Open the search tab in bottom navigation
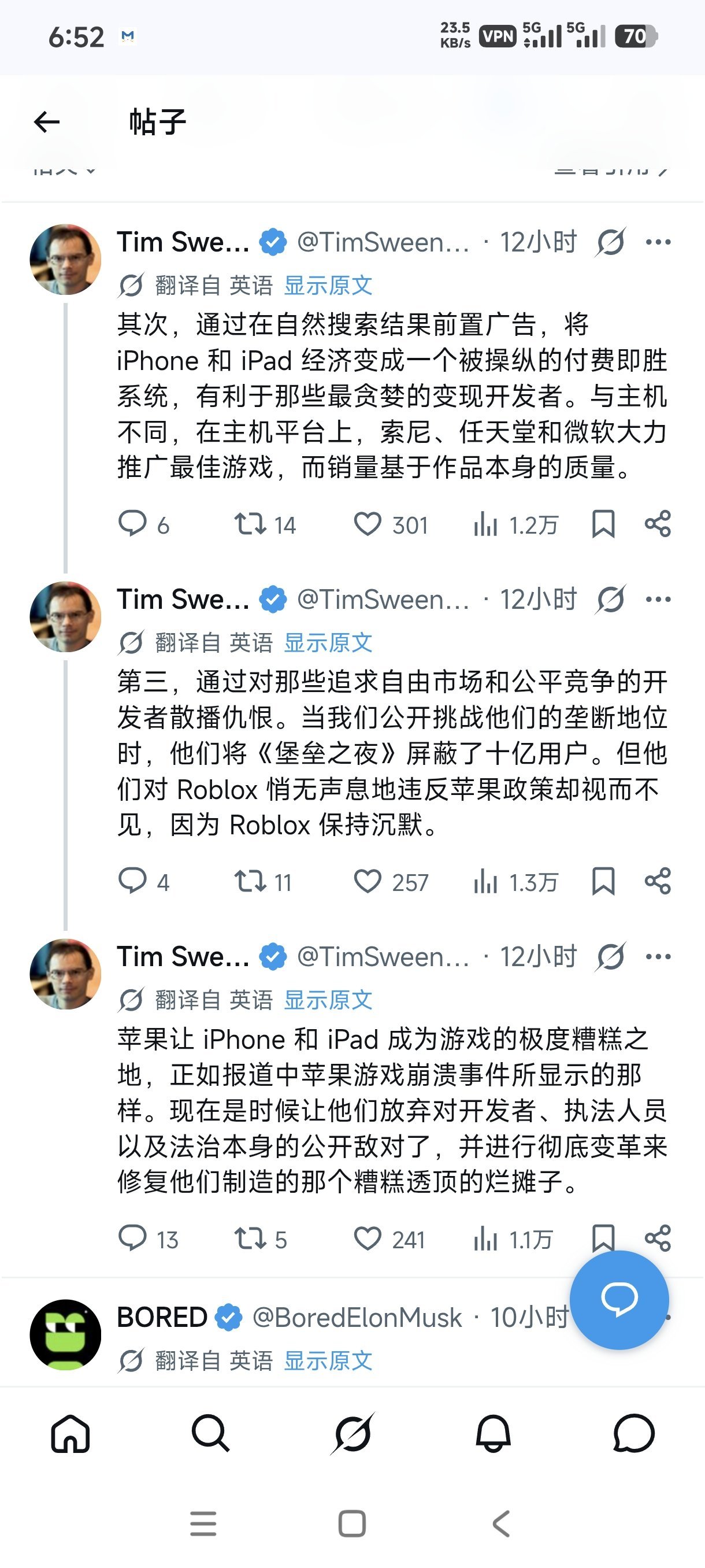 coord(210,1433)
